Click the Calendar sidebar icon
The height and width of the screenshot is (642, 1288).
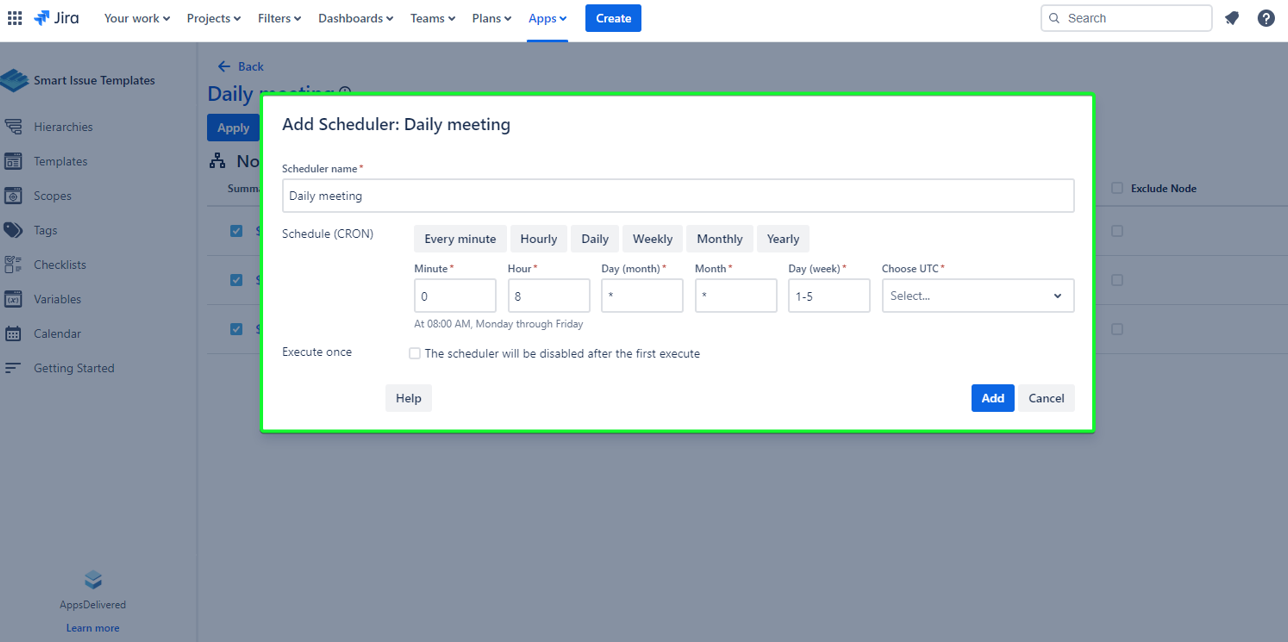13,334
